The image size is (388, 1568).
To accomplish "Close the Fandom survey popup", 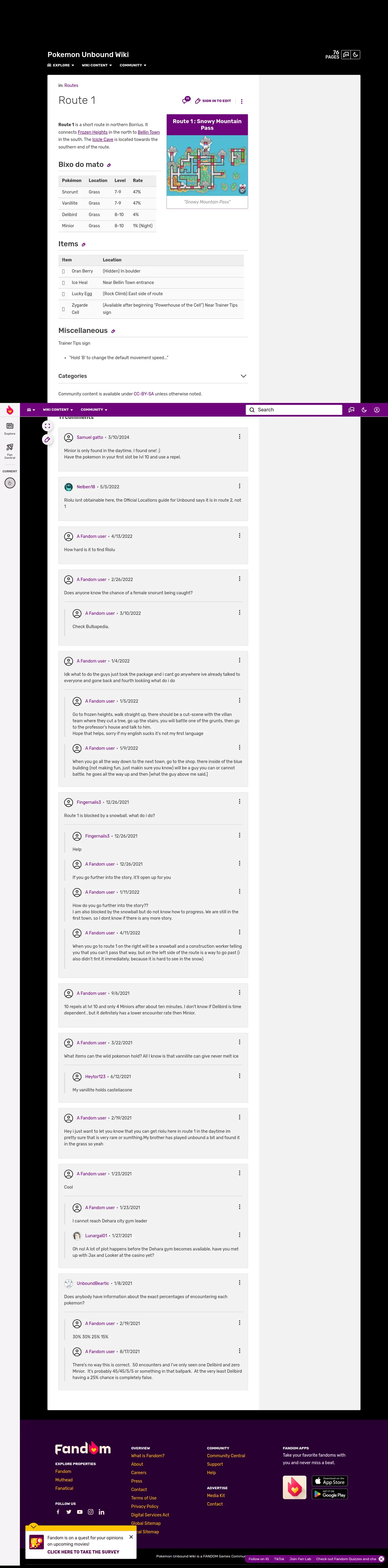I will tap(131, 1536).
